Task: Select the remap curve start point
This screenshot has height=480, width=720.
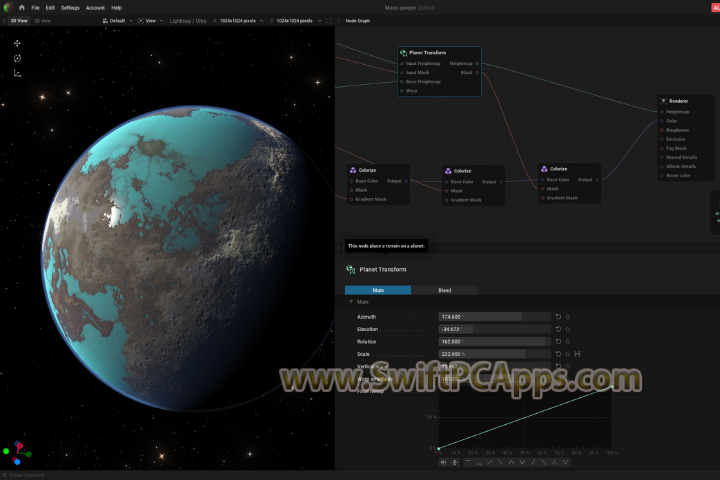Action: point(439,448)
